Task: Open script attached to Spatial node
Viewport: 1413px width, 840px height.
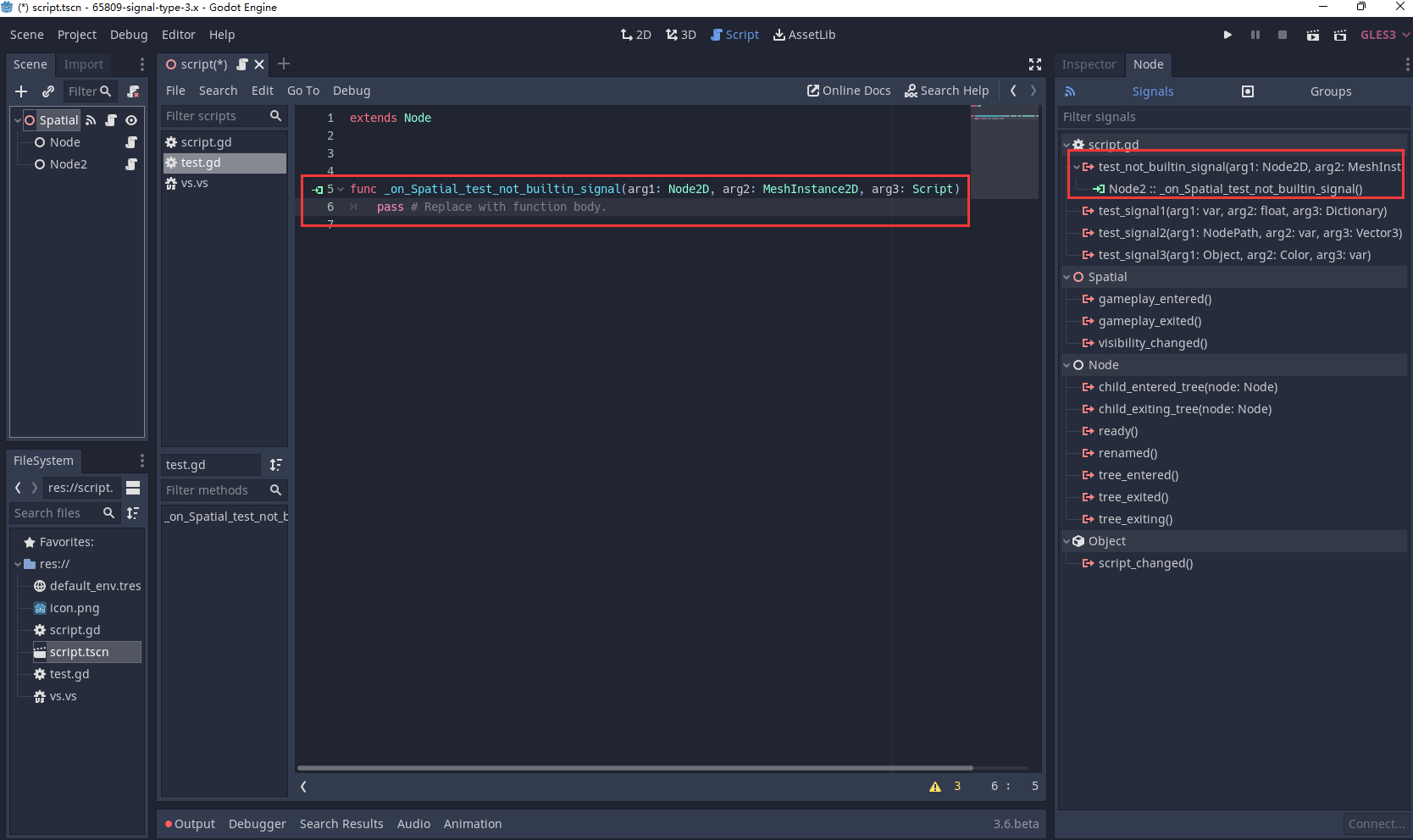Action: click(111, 120)
